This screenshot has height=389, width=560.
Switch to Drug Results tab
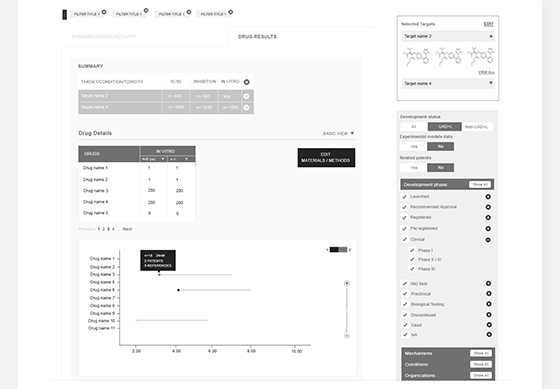tap(257, 37)
